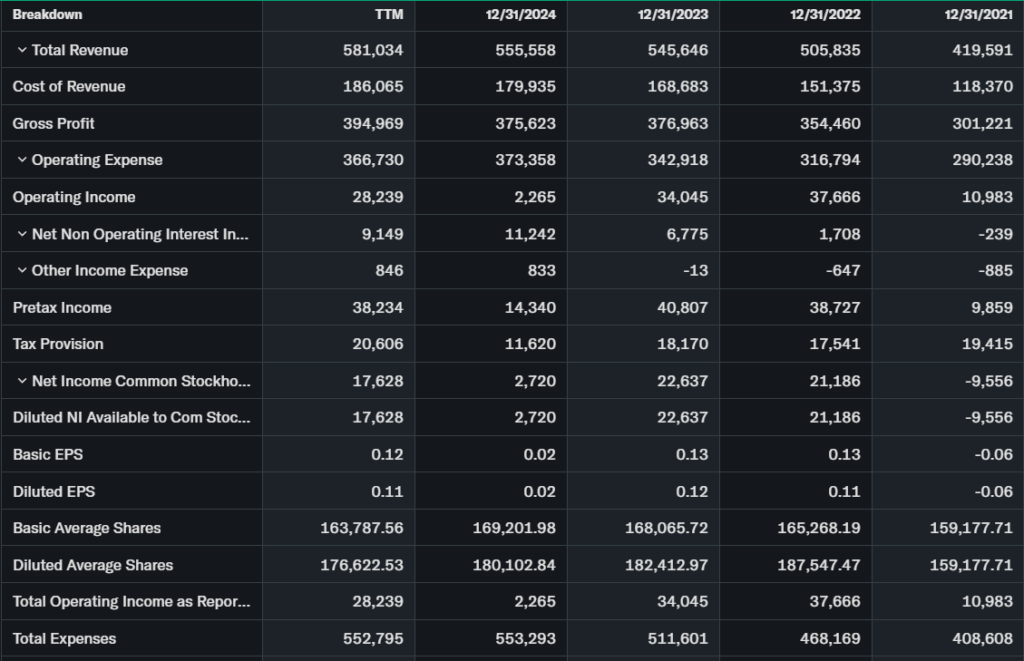Screen dimensions: 1024x661
Task: Collapse the Total Revenue row chevron
Action: coord(22,50)
